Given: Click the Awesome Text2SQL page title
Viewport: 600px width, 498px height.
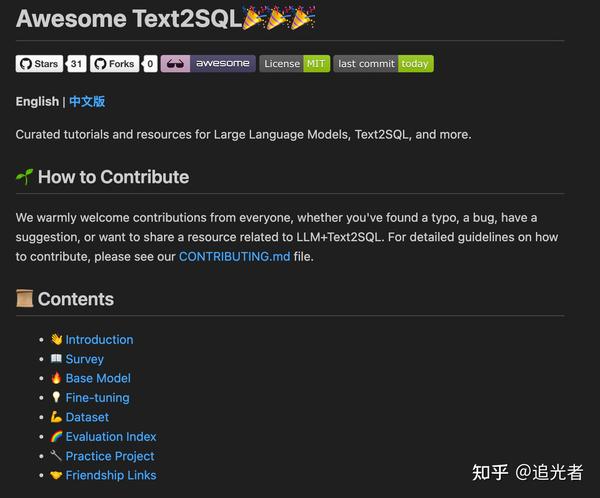Looking at the screenshot, I should coord(129,18).
